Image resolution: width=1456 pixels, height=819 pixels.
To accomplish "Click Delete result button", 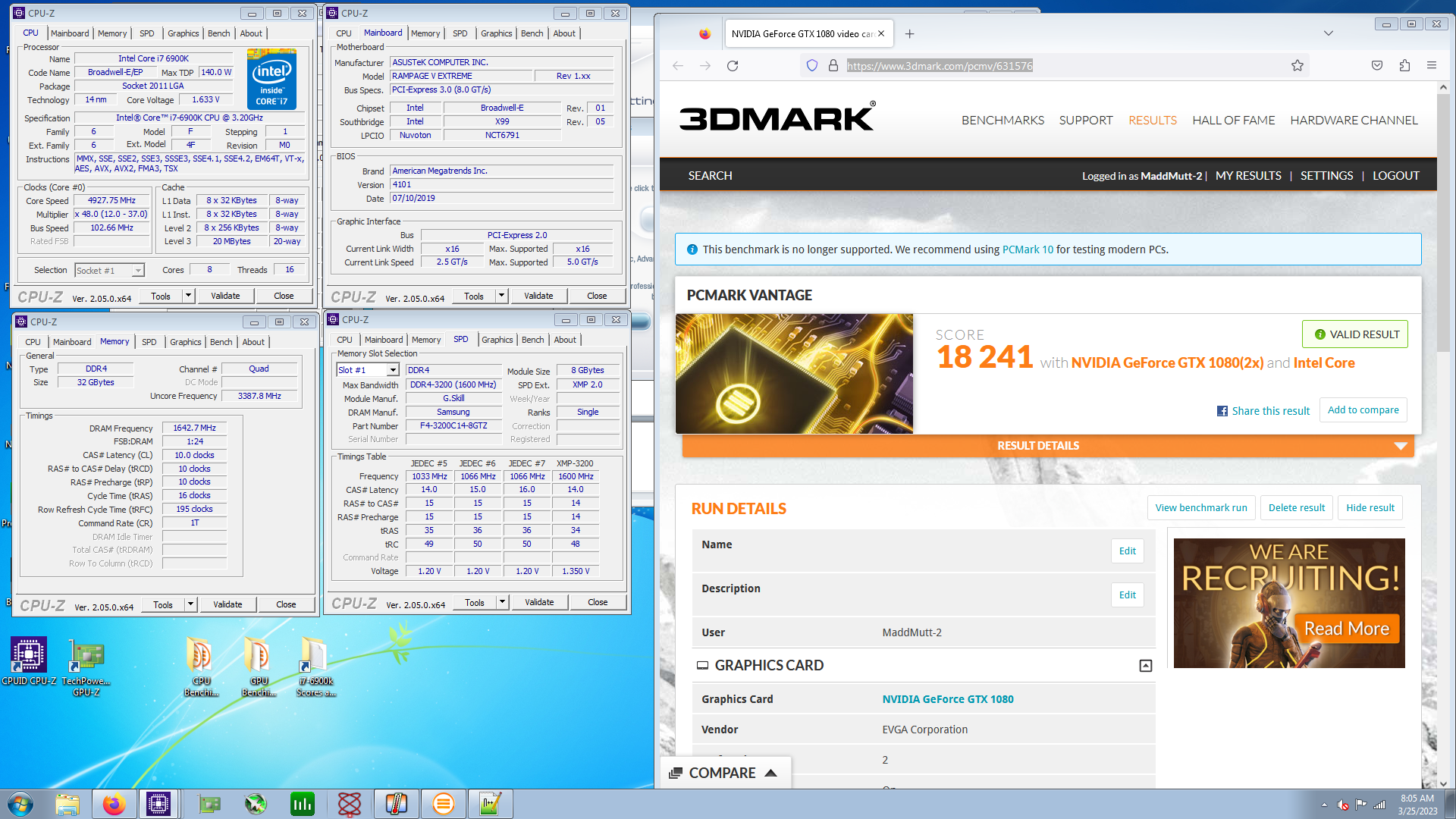I will (x=1297, y=508).
